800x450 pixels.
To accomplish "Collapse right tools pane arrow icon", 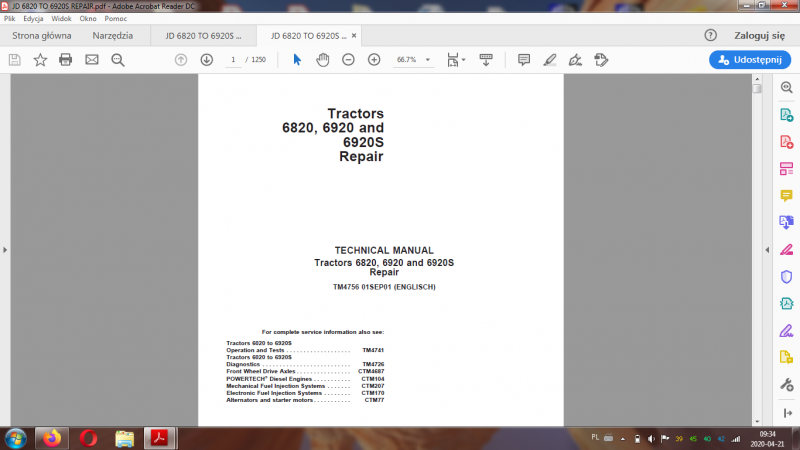I will tap(788, 413).
